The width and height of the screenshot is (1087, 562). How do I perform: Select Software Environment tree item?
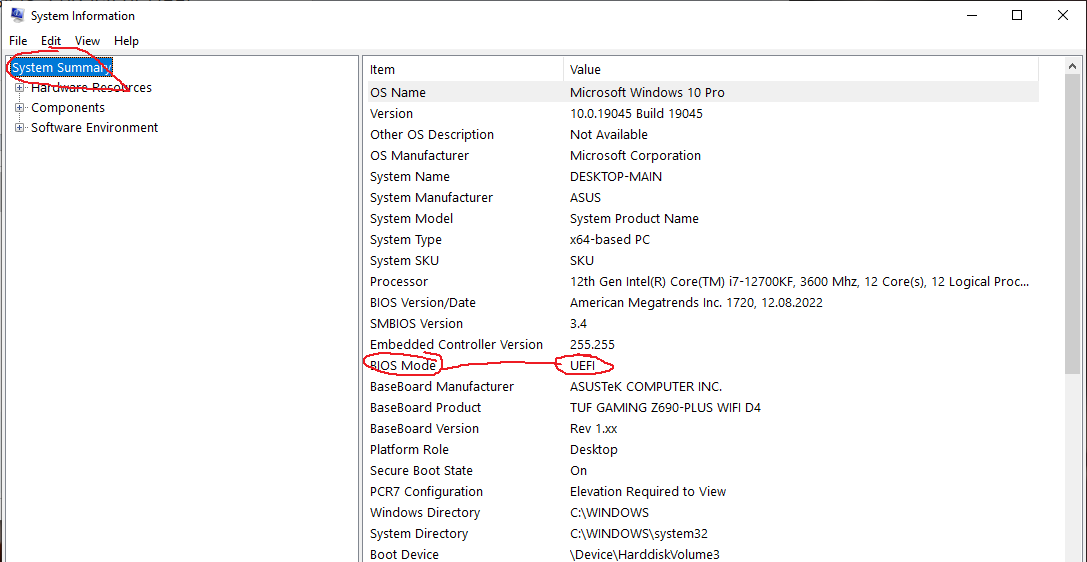tap(94, 128)
